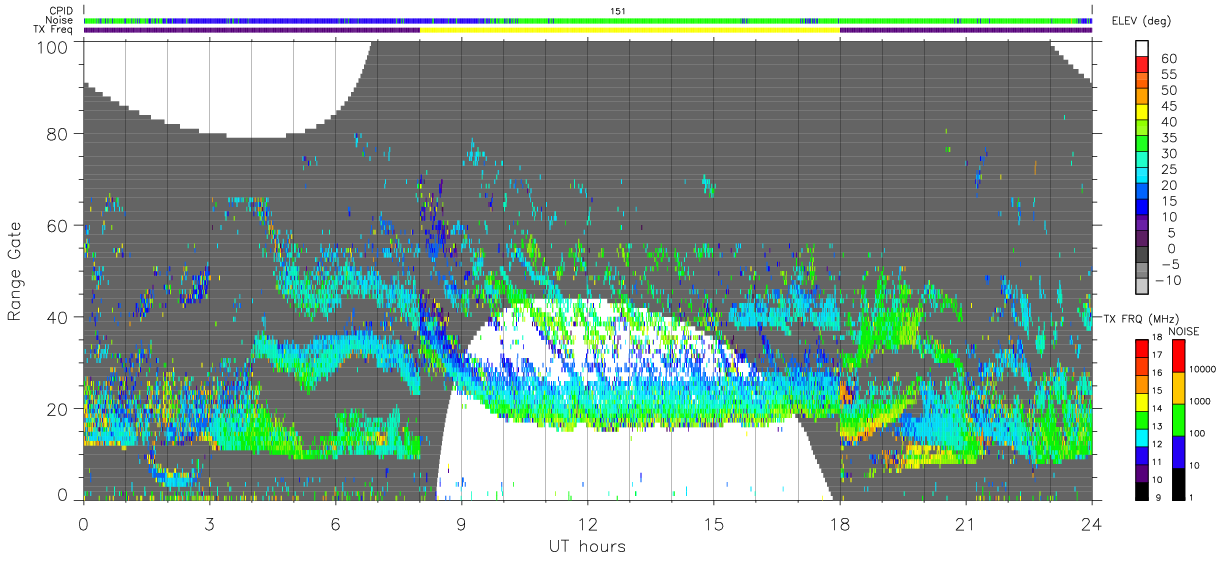Pick the cyan ELEV swatch between 25 and 30
Viewport: 1228px width, 567px height.
point(1141,160)
